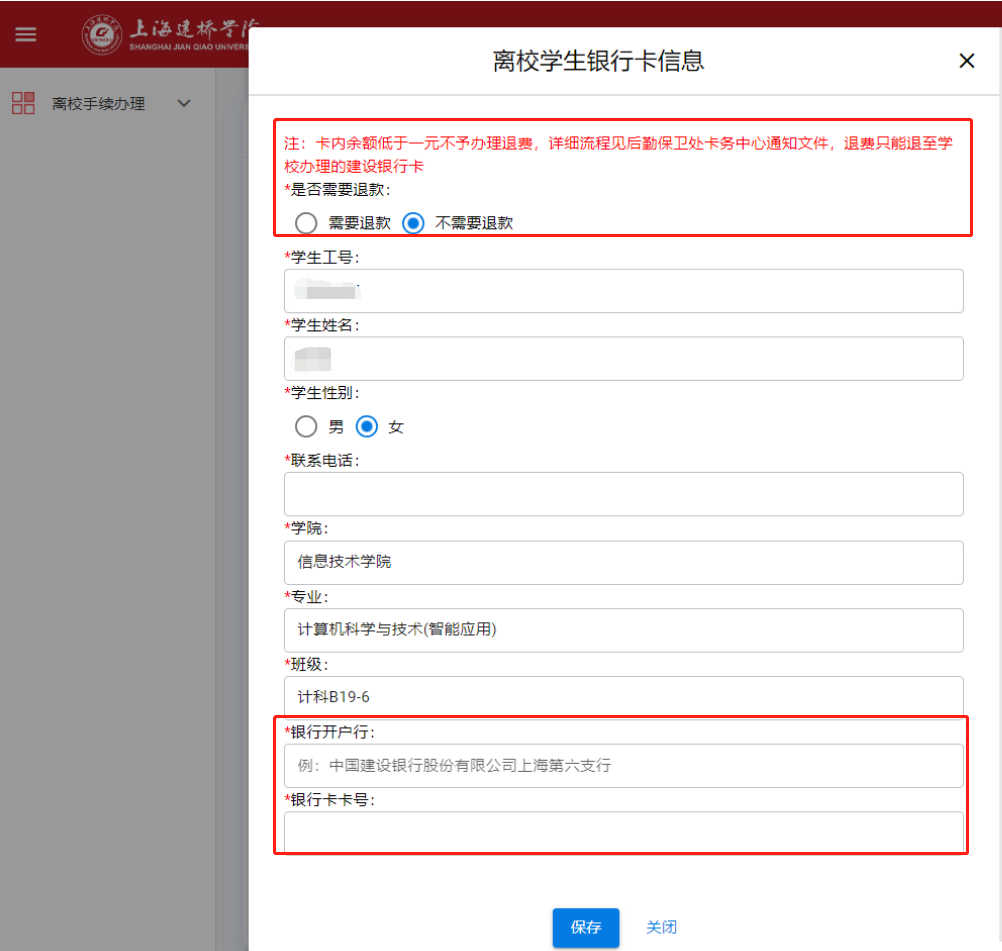Click the 专业 field with 计算机科学与技术
This screenshot has height=951, width=1002.
pyautogui.click(x=623, y=630)
